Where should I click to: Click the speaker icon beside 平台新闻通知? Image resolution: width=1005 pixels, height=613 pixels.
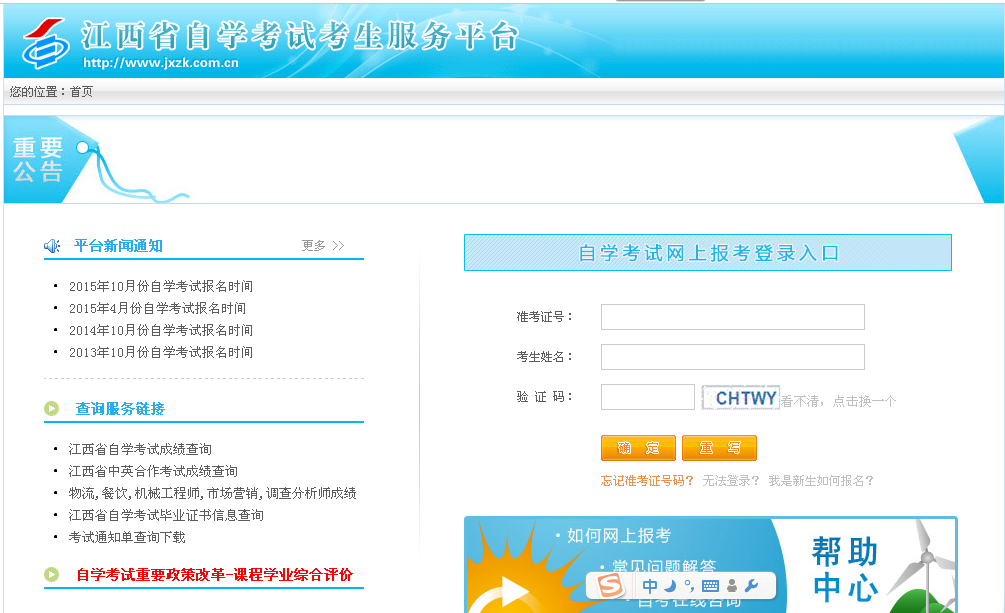(x=51, y=246)
